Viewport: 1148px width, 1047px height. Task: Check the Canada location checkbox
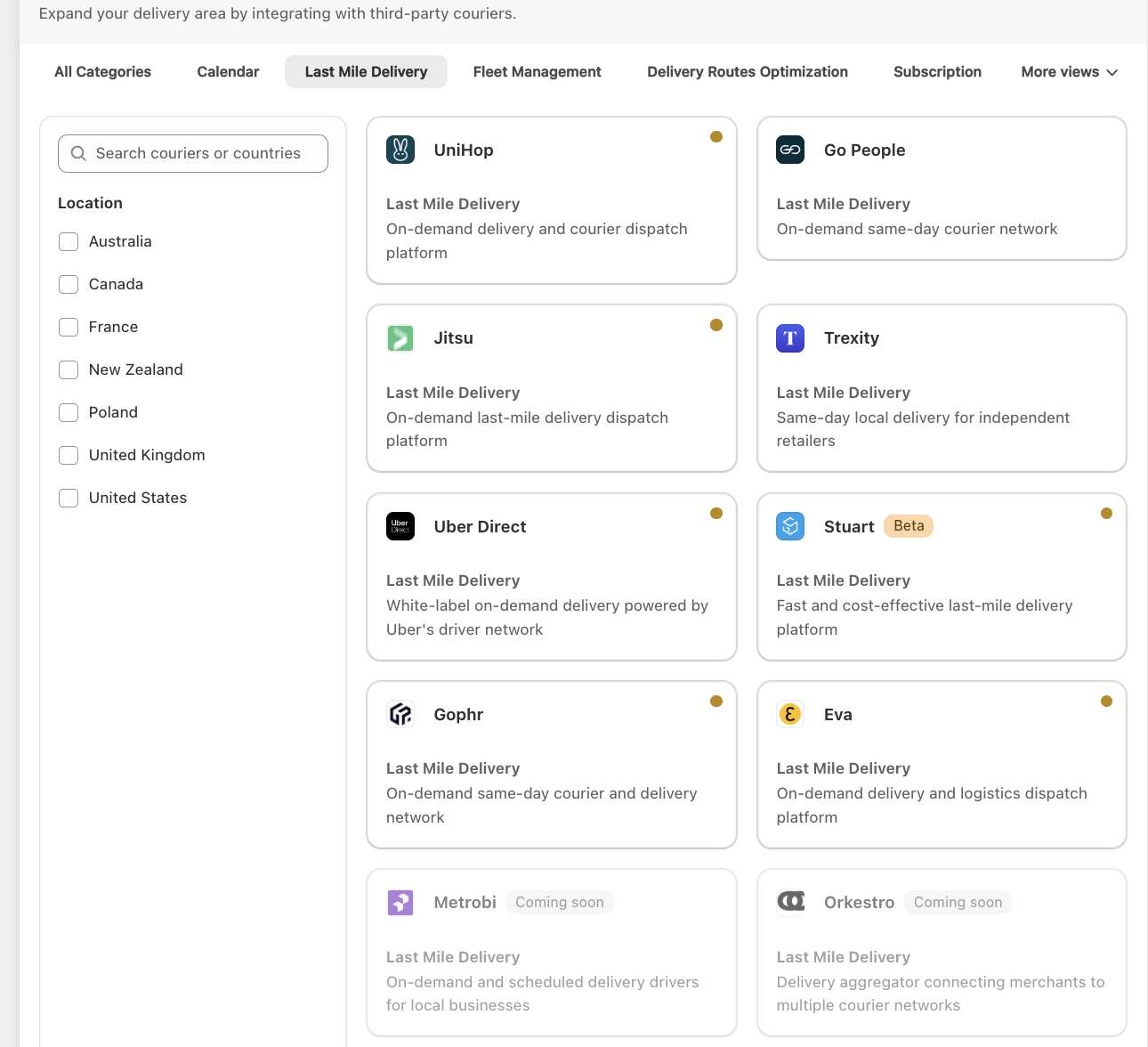point(69,284)
